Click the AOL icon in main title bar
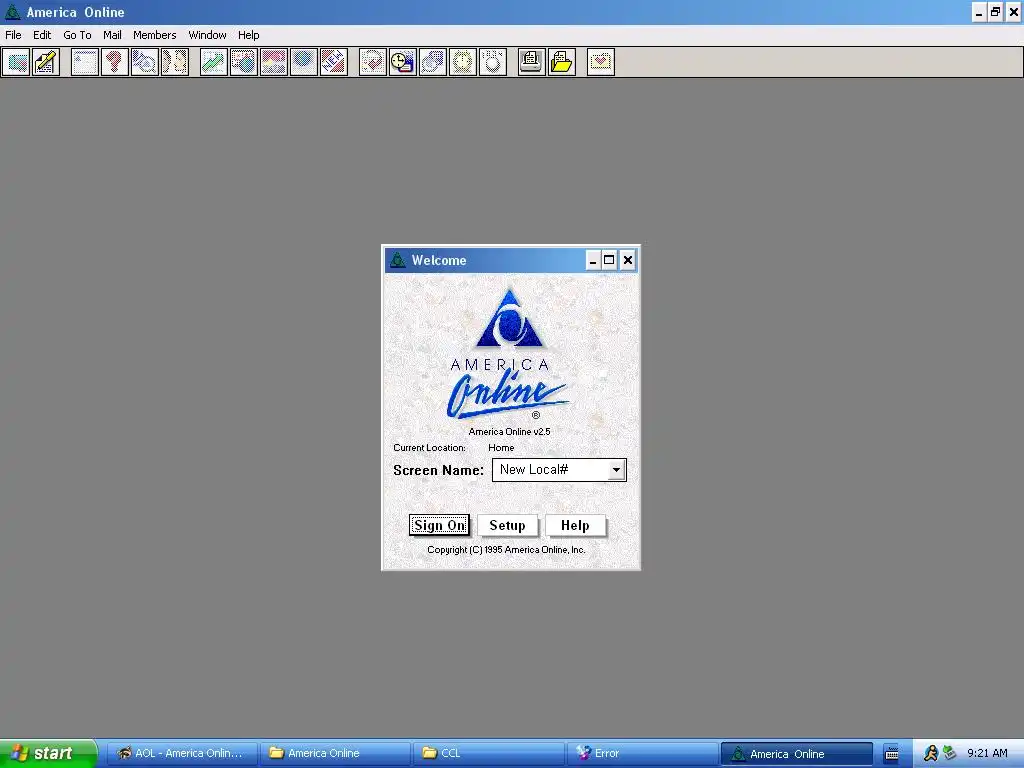 coord(12,12)
